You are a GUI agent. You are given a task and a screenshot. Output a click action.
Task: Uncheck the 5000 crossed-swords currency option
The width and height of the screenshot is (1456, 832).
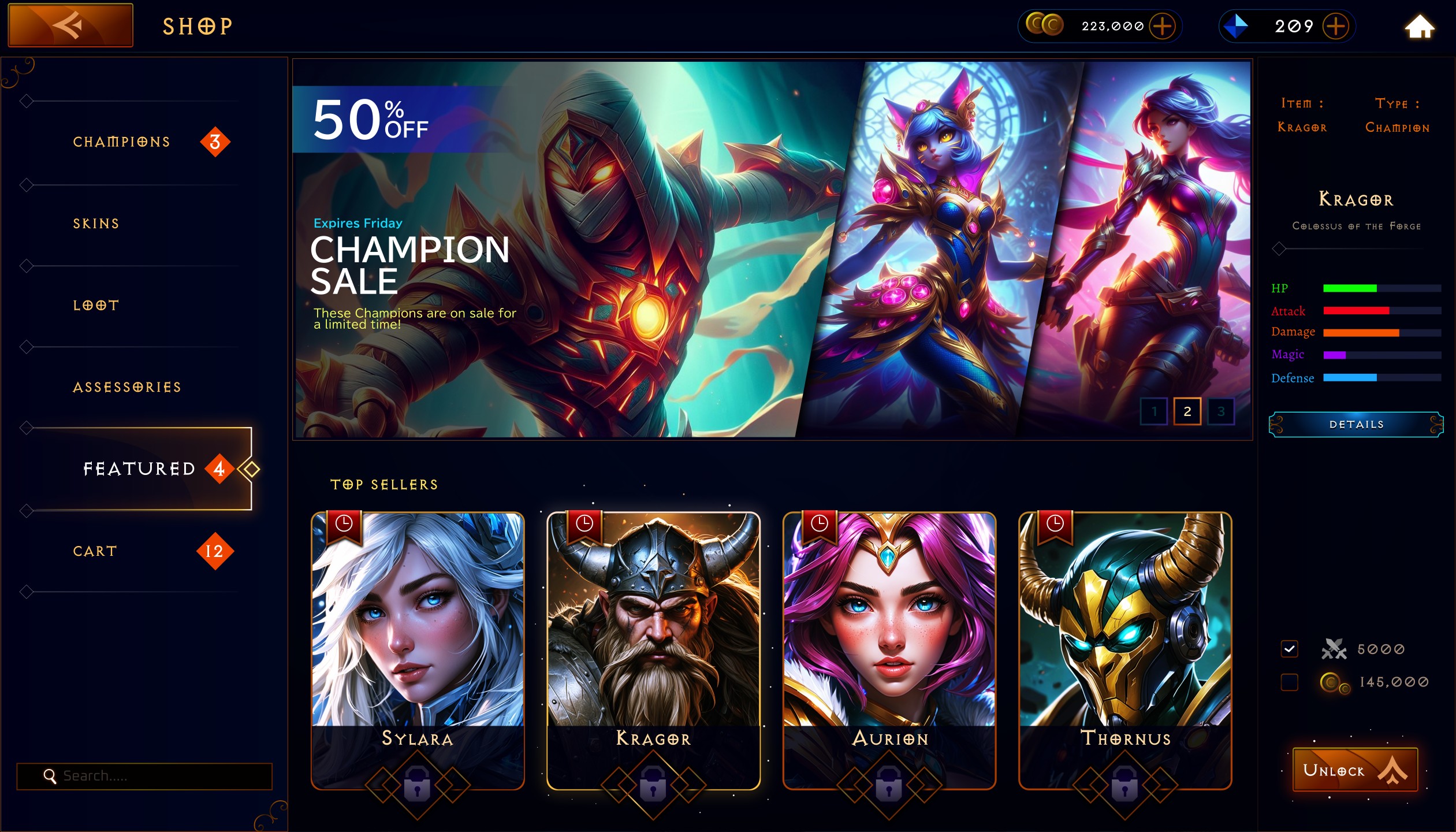(1289, 649)
